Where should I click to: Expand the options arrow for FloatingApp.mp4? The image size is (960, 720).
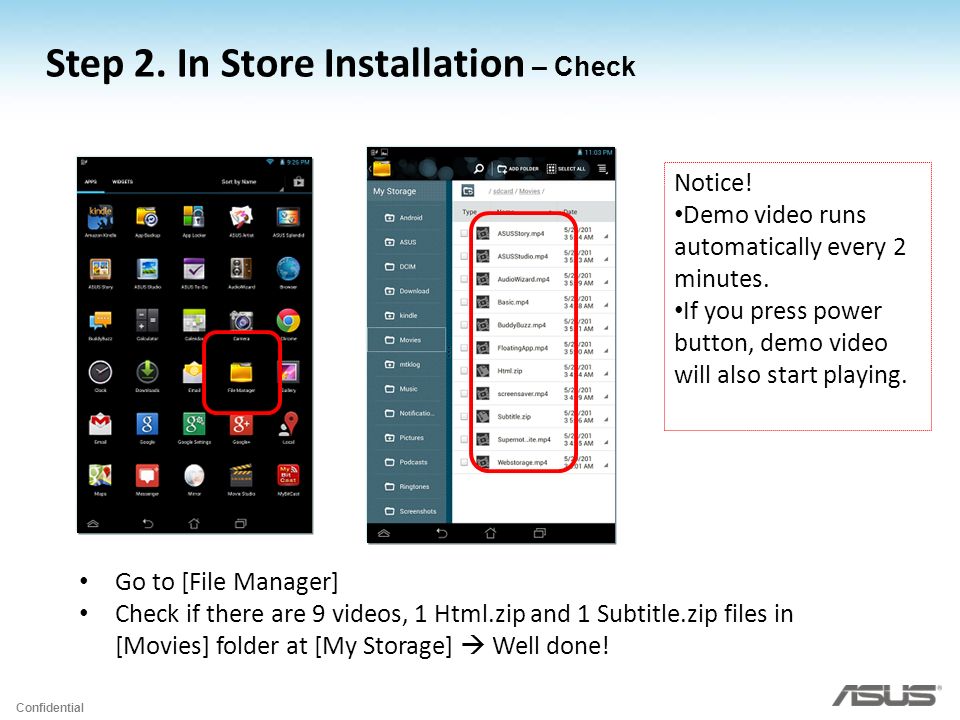[606, 351]
